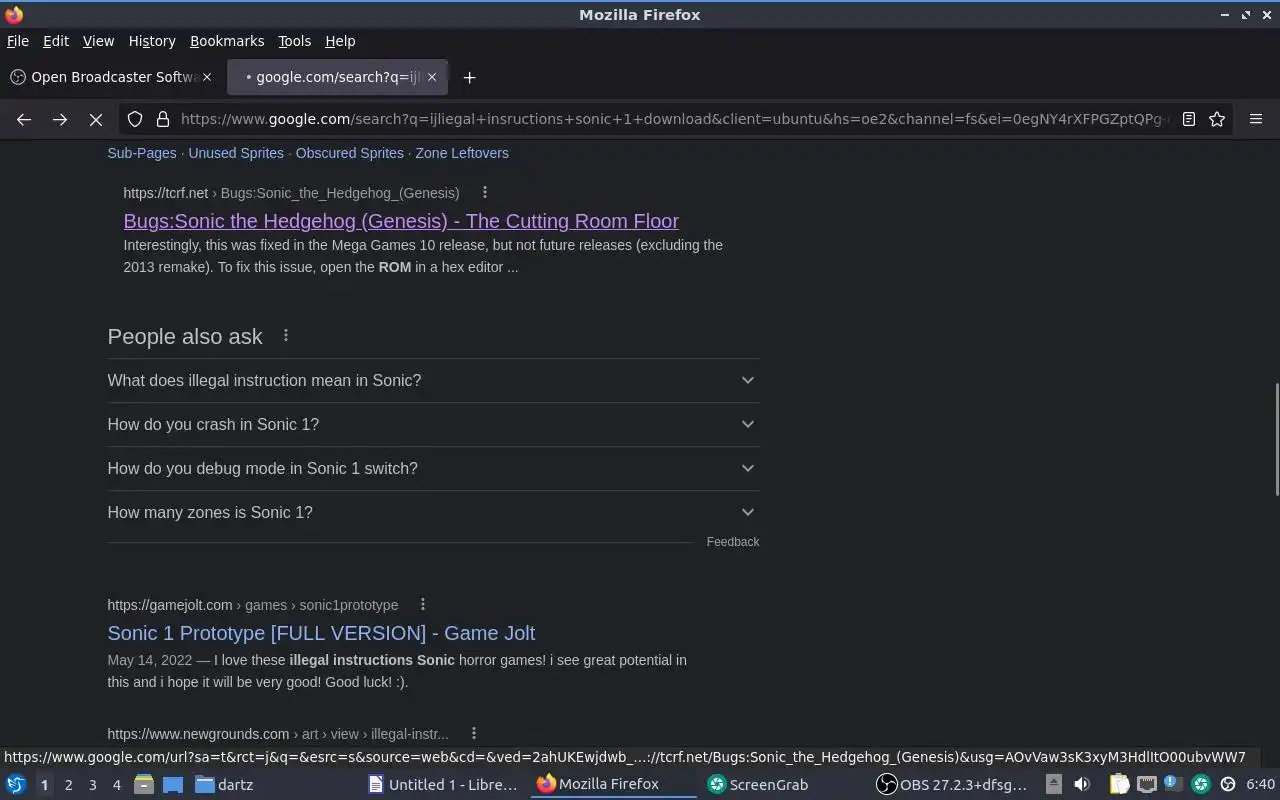Switch to the OBS 27.2.3 taskbar window

pos(953,784)
